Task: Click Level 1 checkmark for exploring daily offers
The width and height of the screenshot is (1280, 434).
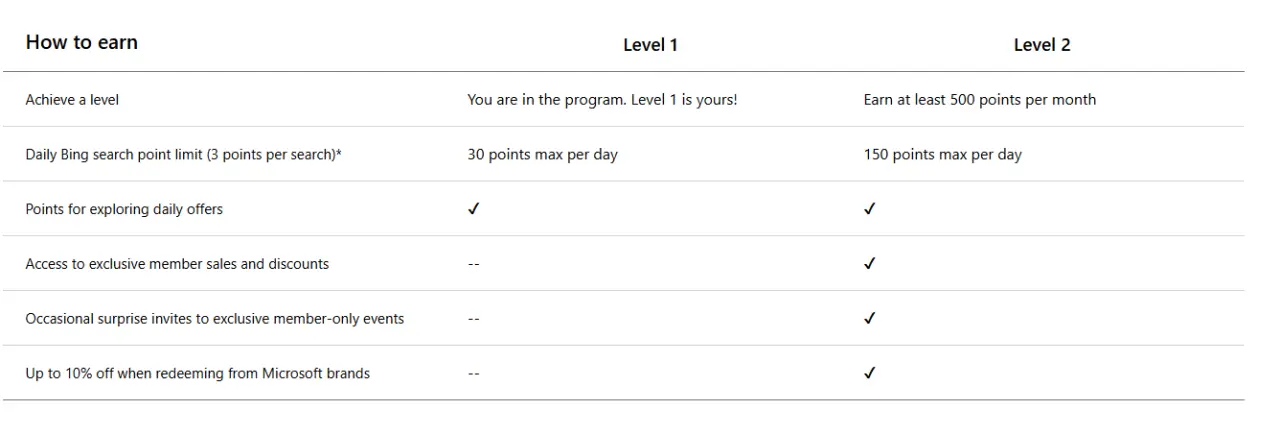Action: coord(474,209)
